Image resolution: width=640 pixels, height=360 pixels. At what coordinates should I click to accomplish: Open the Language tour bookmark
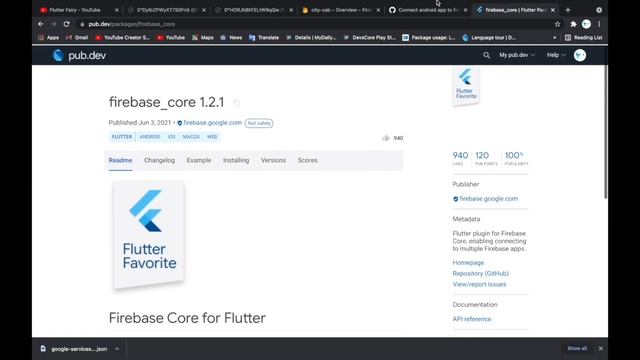coord(489,38)
